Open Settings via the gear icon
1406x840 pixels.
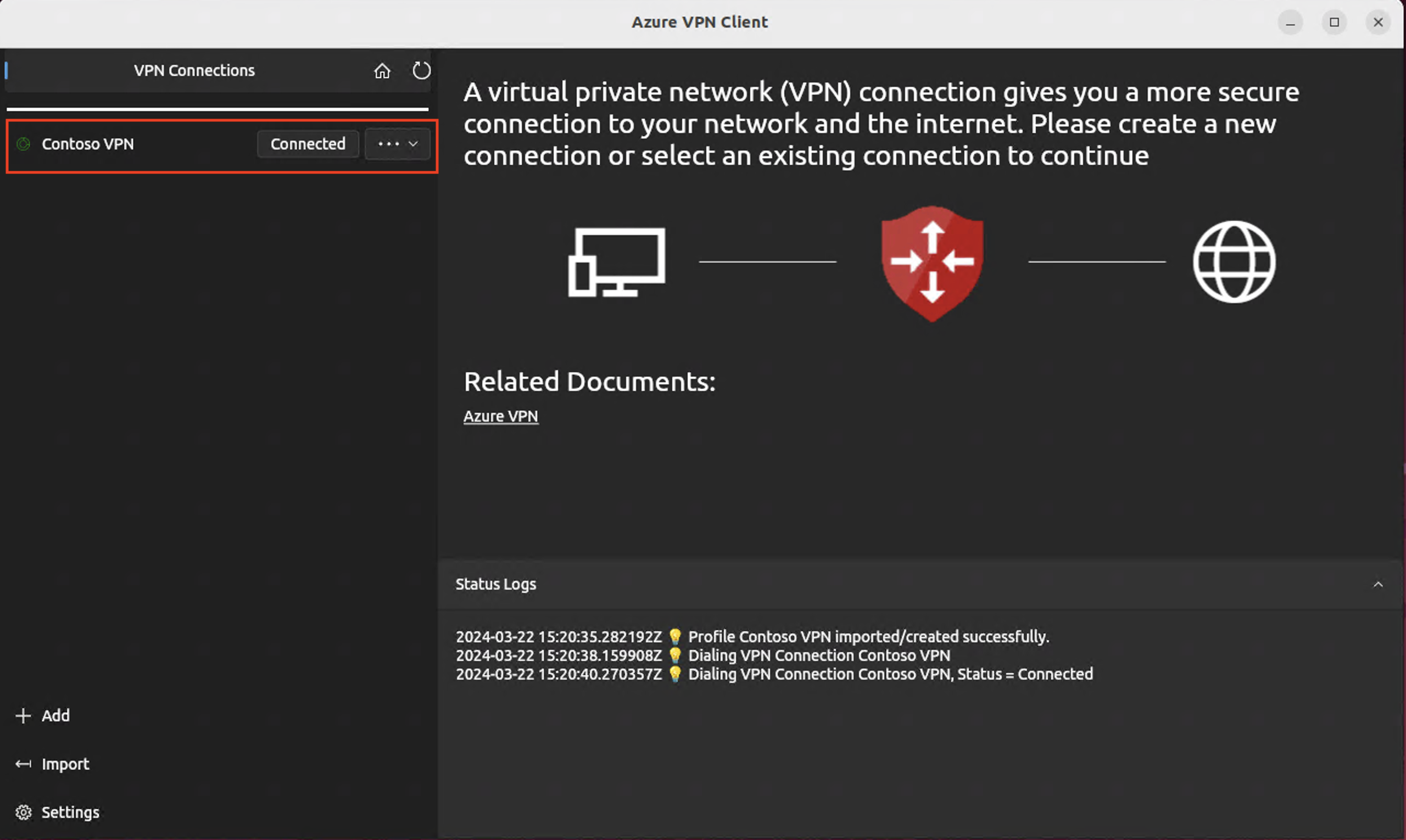(x=23, y=812)
